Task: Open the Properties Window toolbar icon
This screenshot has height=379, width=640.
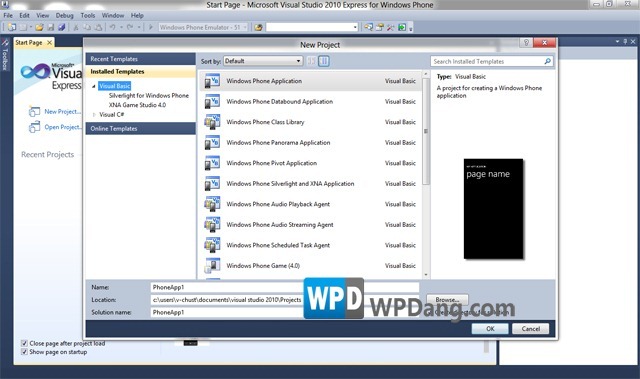Action: click(380, 27)
